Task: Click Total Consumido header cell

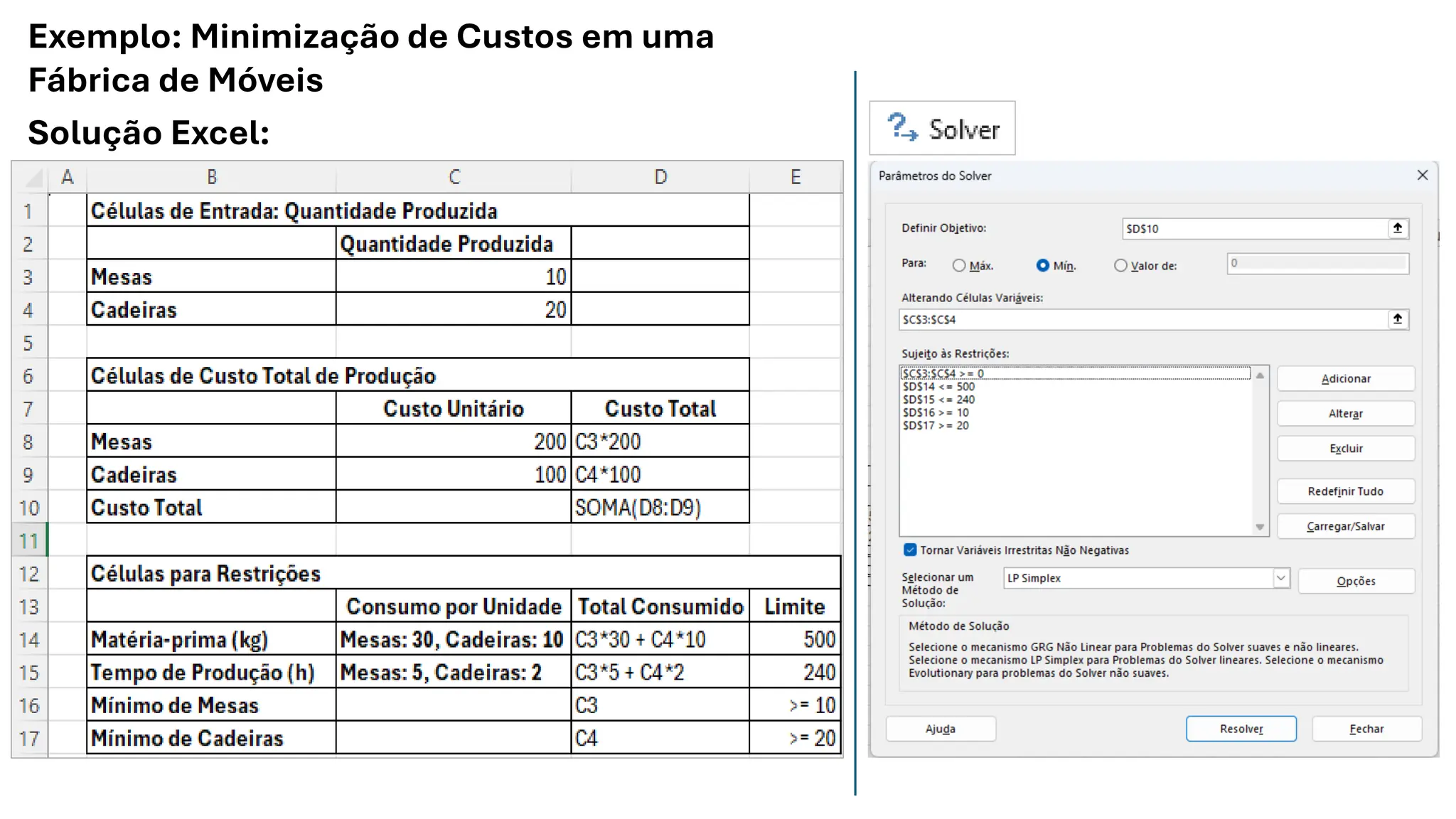Action: [660, 606]
